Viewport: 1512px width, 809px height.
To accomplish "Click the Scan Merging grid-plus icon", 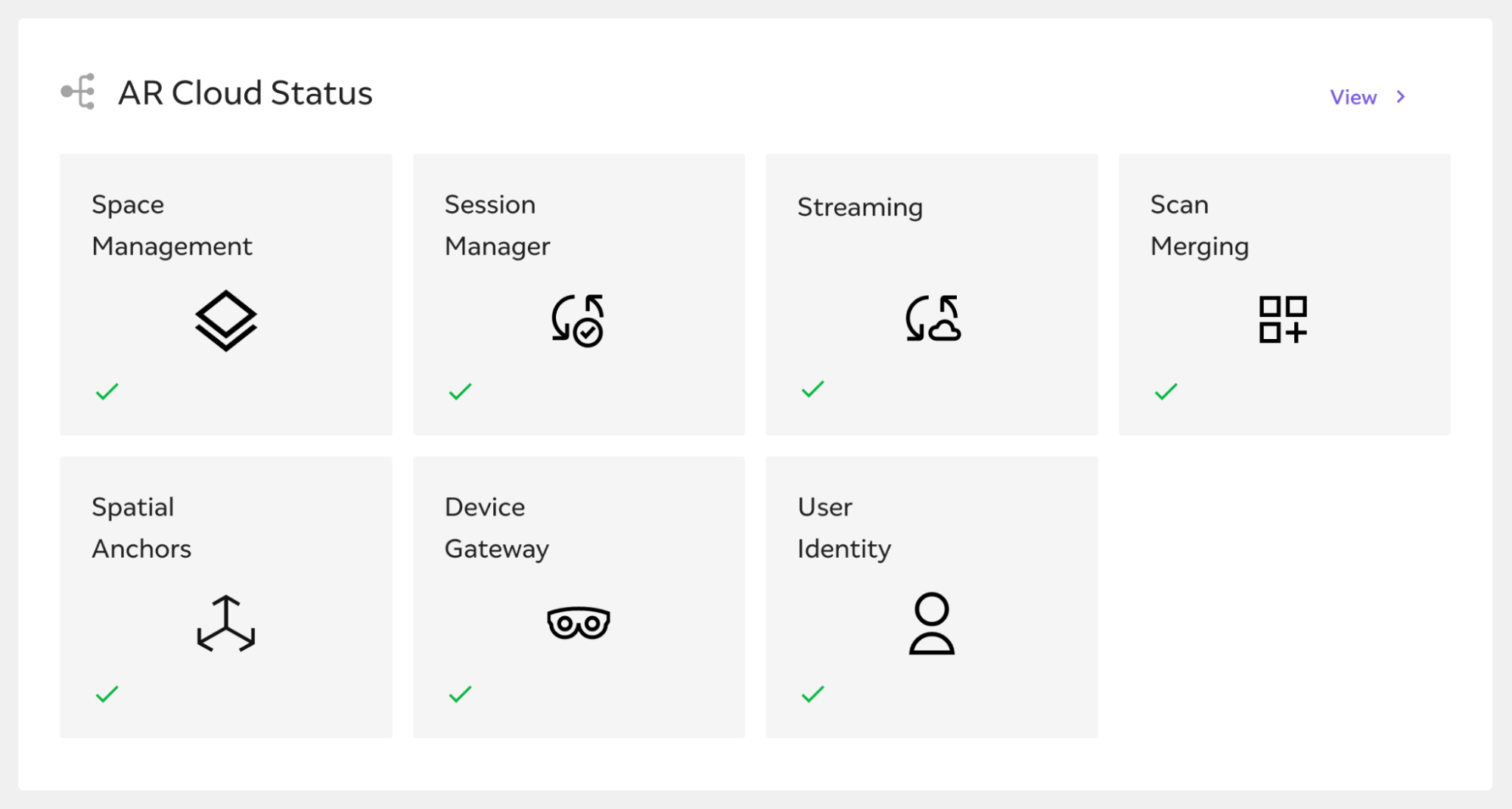I will click(x=1283, y=319).
